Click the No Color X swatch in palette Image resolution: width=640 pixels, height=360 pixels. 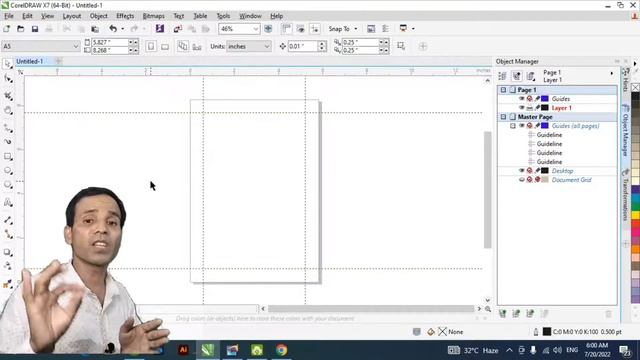click(x=635, y=87)
